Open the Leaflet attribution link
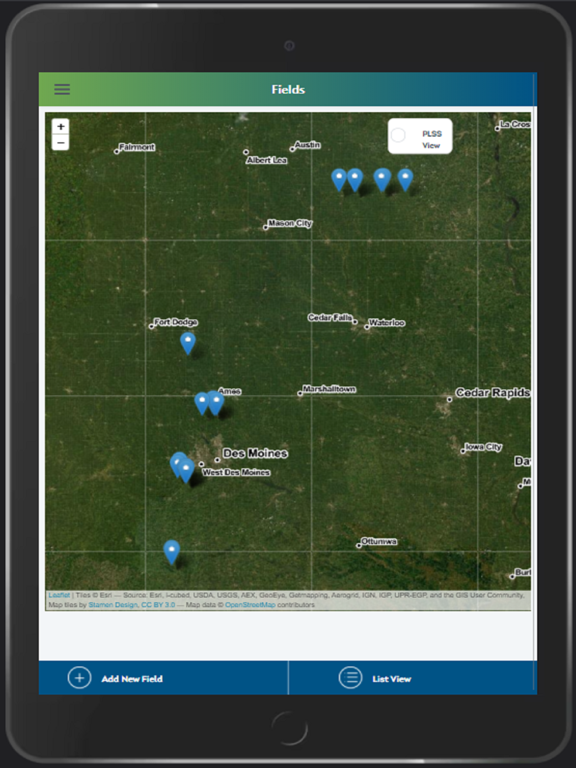Image resolution: width=576 pixels, height=768 pixels. (x=59, y=595)
